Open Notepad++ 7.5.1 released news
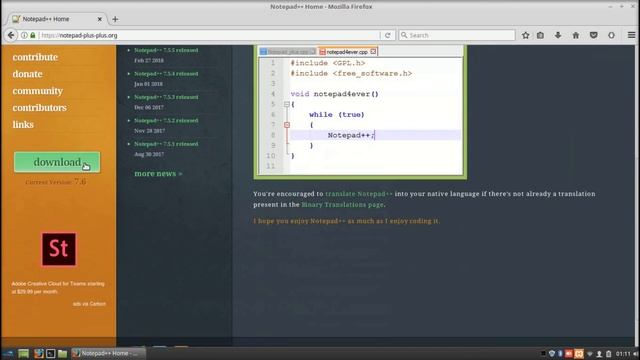 pyautogui.click(x=166, y=144)
